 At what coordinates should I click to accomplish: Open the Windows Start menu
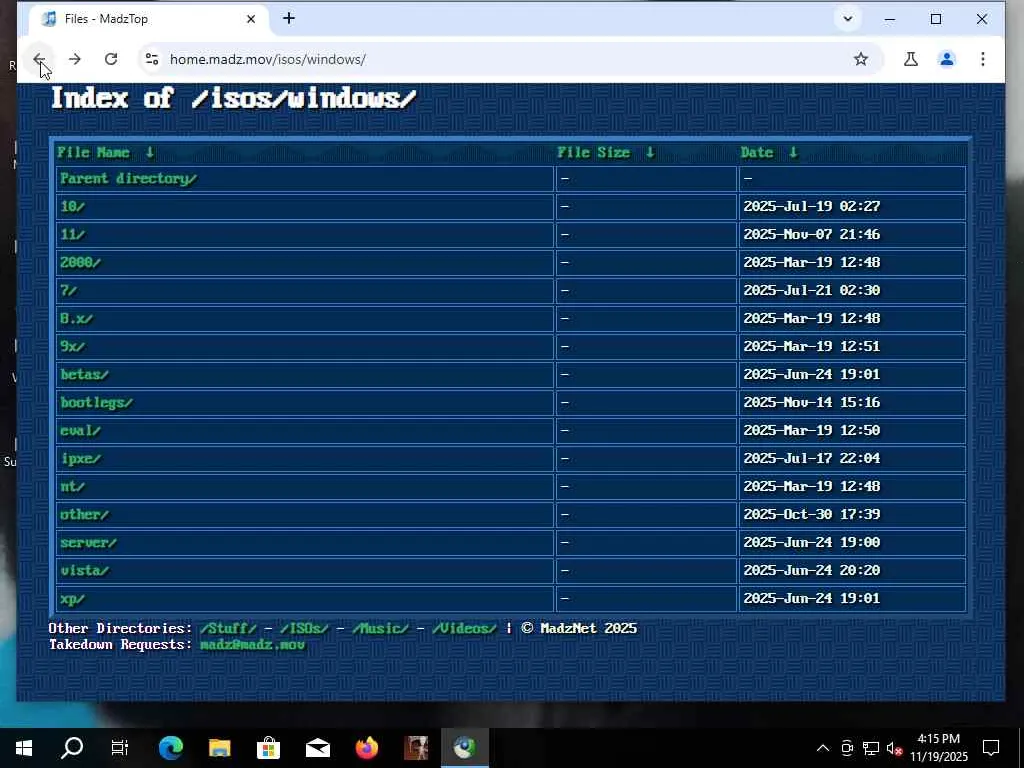(24, 748)
